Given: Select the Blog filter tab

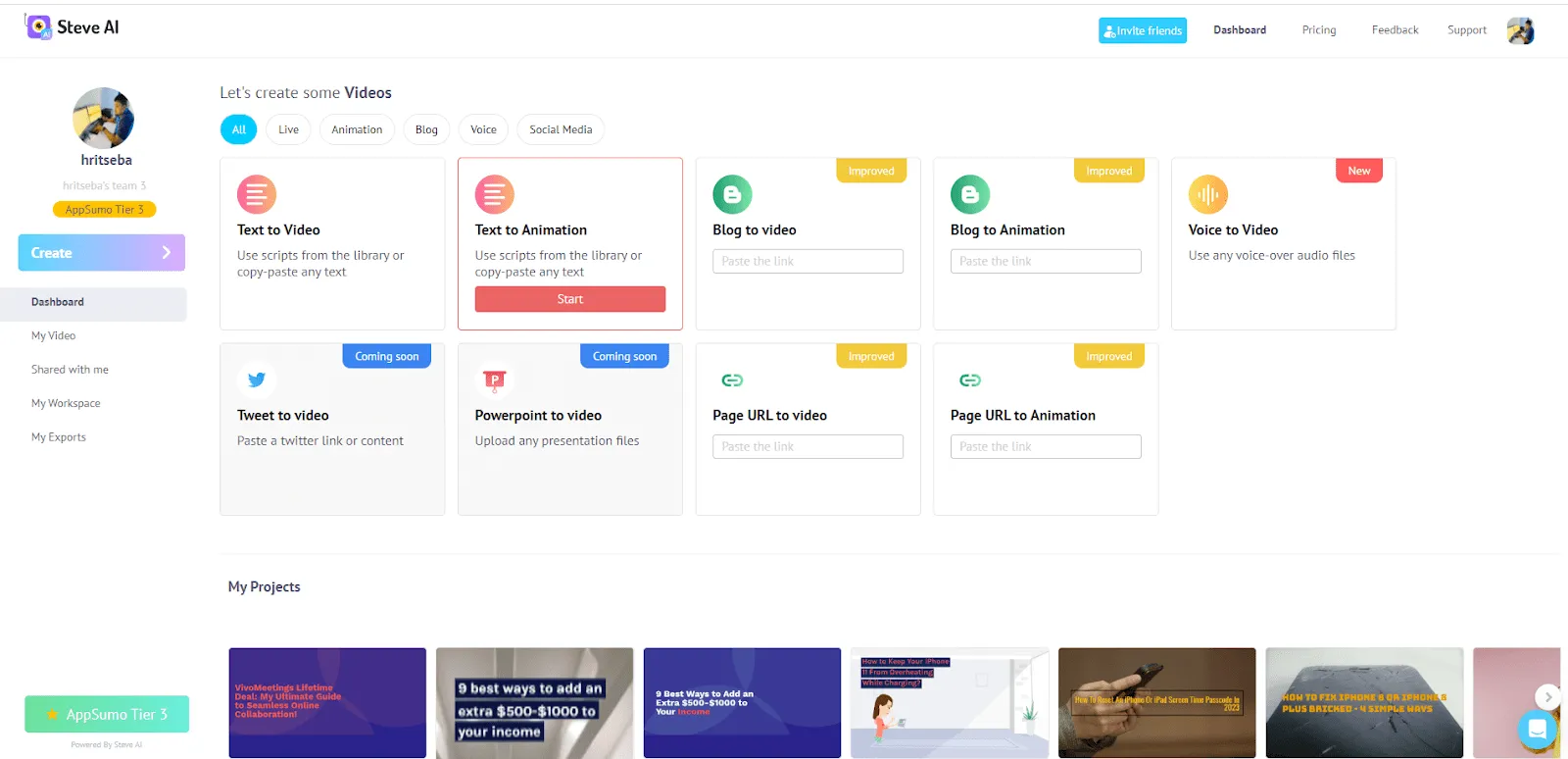Looking at the screenshot, I should [426, 129].
